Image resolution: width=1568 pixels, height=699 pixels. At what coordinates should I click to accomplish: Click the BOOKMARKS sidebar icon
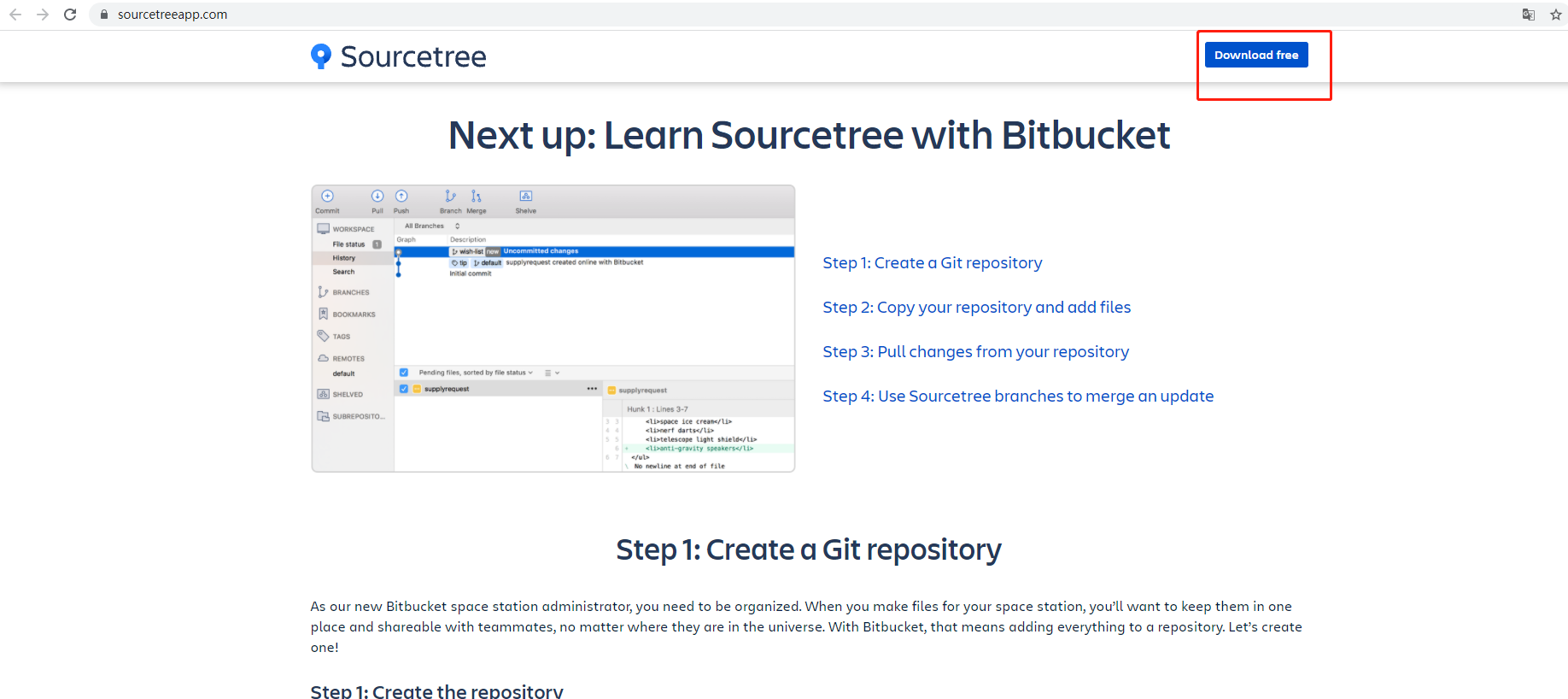(x=323, y=314)
